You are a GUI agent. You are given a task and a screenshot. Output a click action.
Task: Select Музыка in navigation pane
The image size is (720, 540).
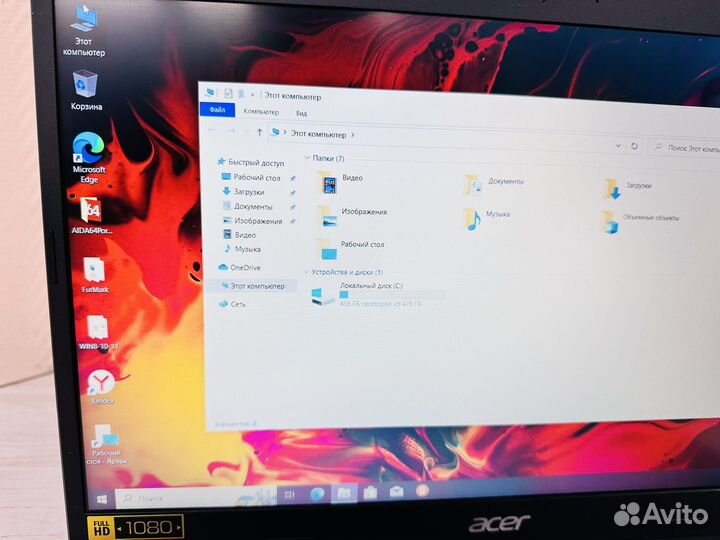(x=242, y=249)
